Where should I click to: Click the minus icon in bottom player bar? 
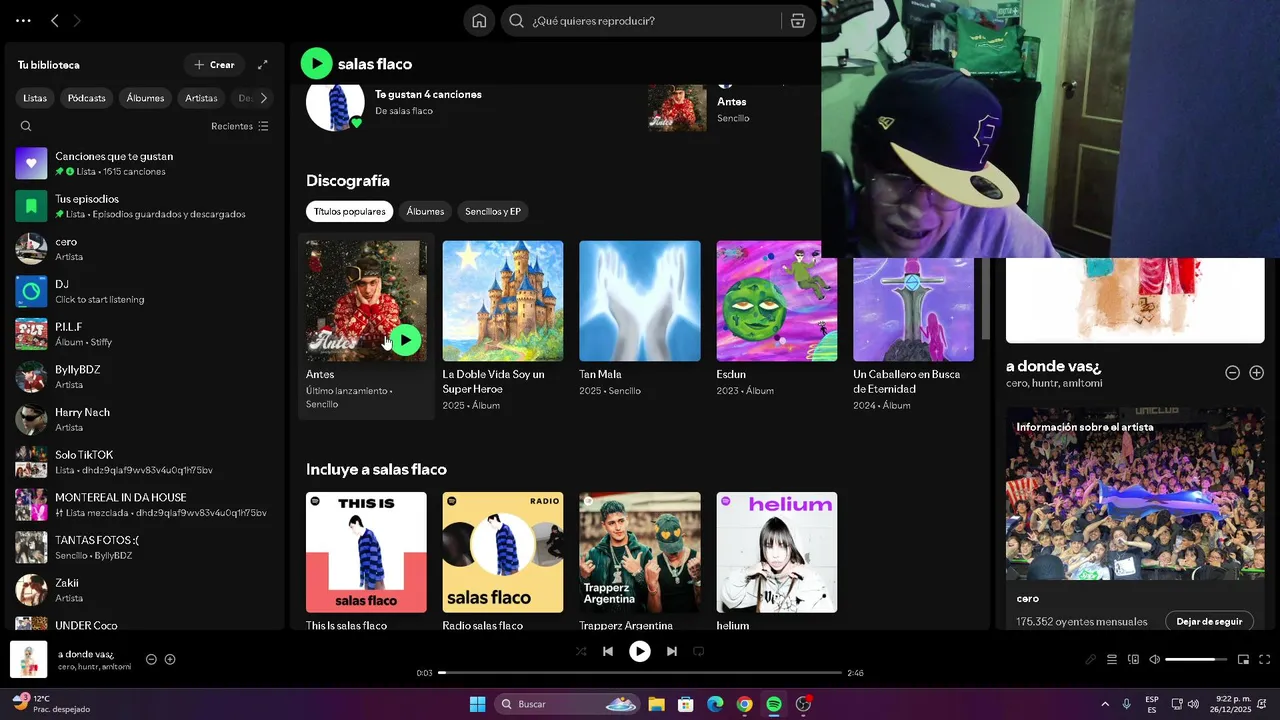coord(151,659)
